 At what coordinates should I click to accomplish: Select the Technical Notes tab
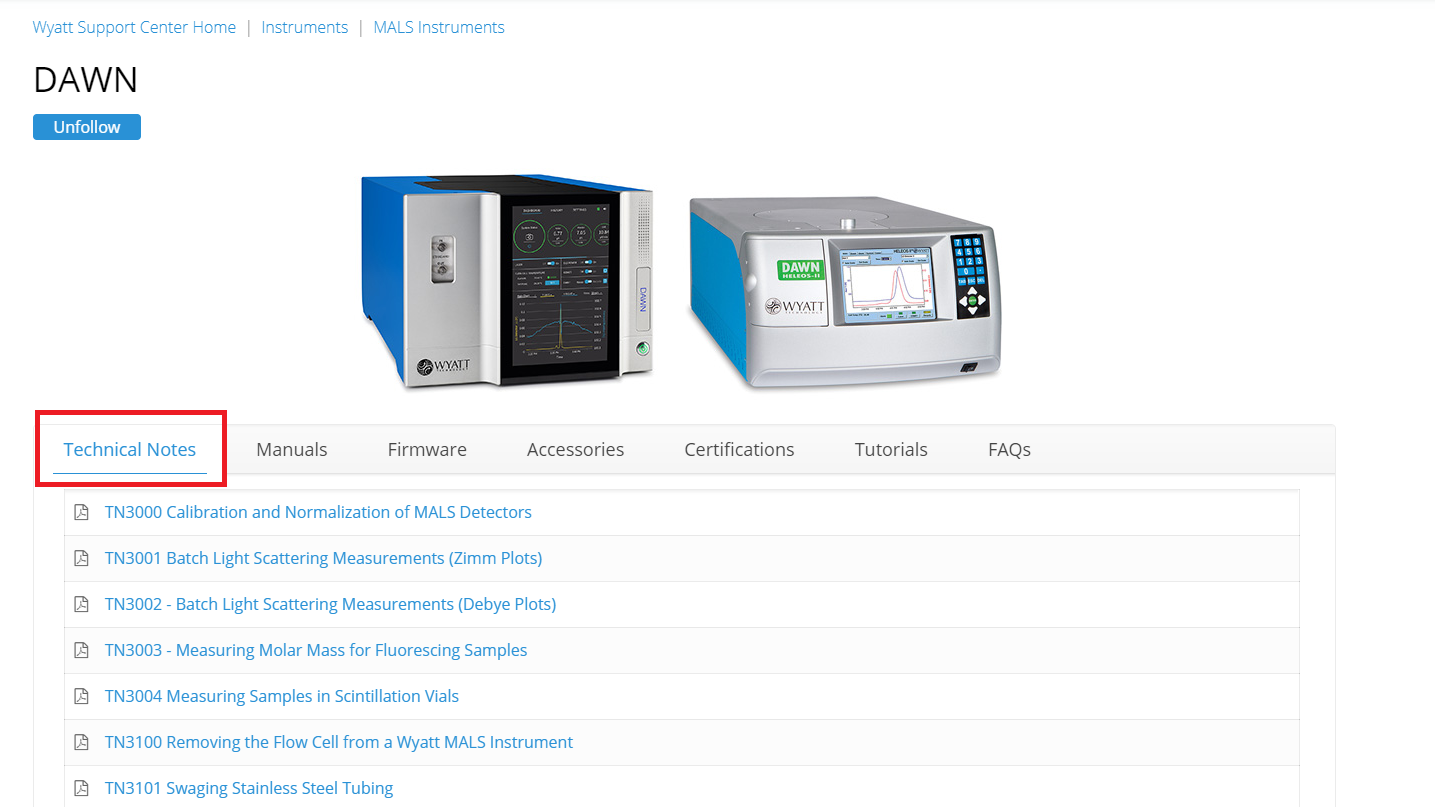(130, 449)
